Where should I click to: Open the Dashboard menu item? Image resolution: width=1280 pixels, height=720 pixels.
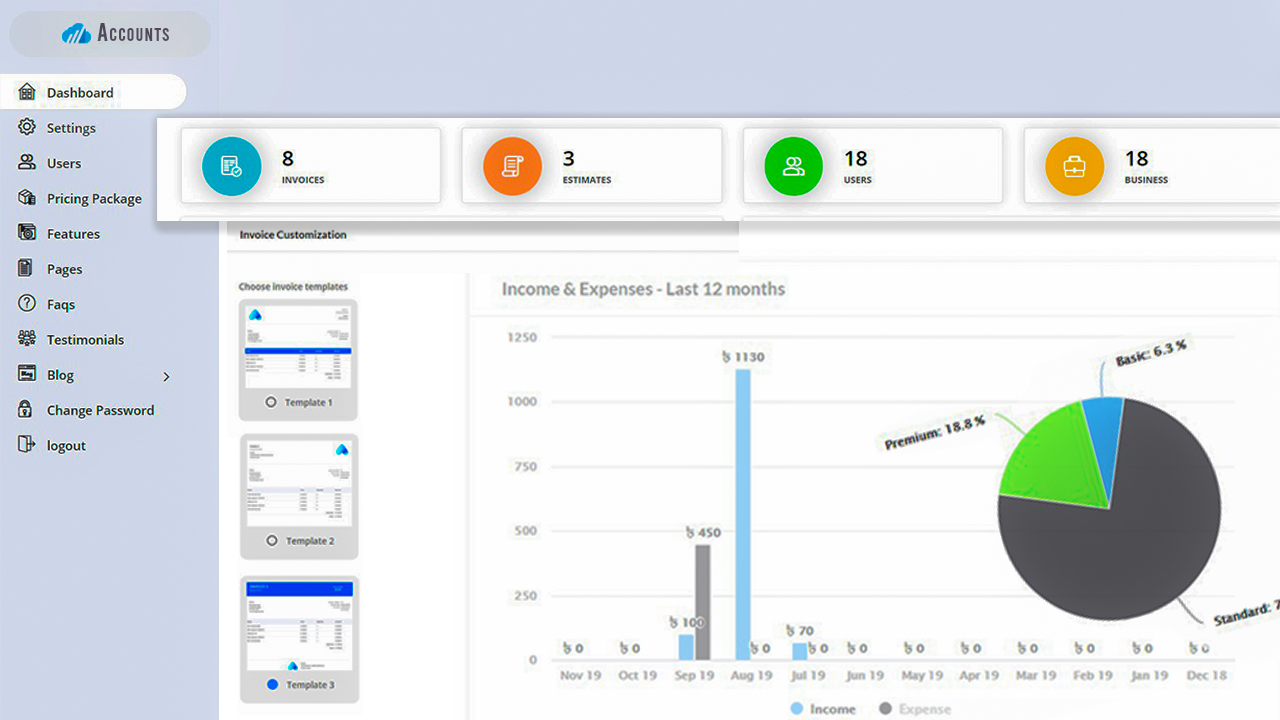(80, 93)
